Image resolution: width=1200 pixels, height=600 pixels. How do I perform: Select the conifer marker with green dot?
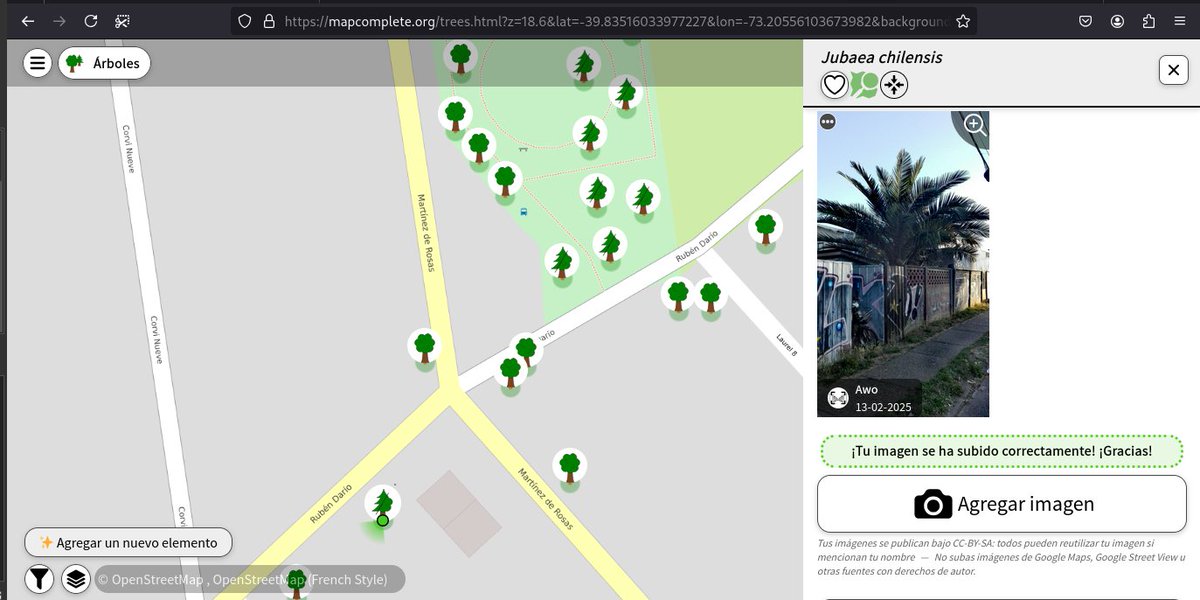[x=383, y=505]
